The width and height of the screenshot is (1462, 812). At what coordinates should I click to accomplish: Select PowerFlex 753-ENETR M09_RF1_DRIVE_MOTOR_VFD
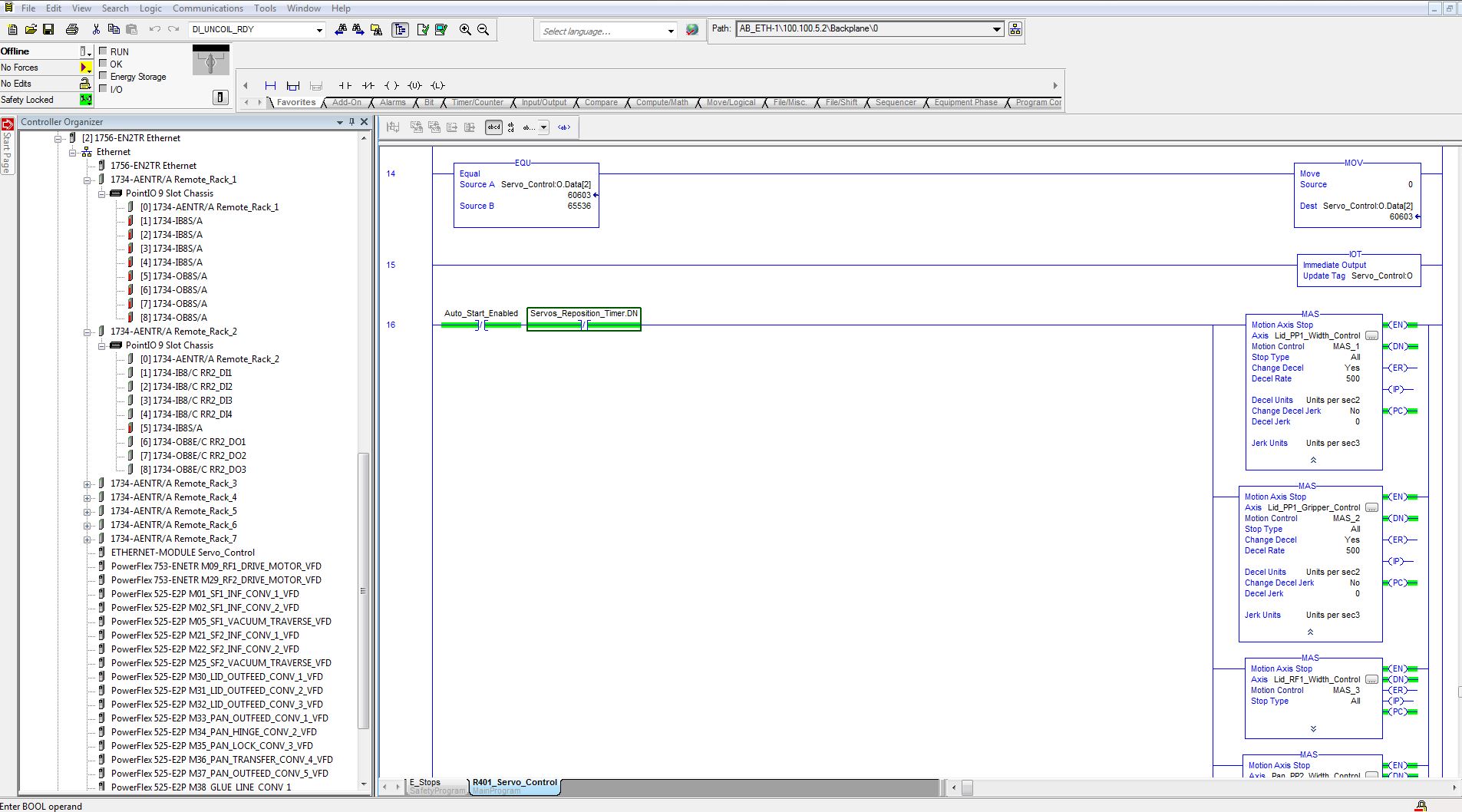click(x=216, y=566)
